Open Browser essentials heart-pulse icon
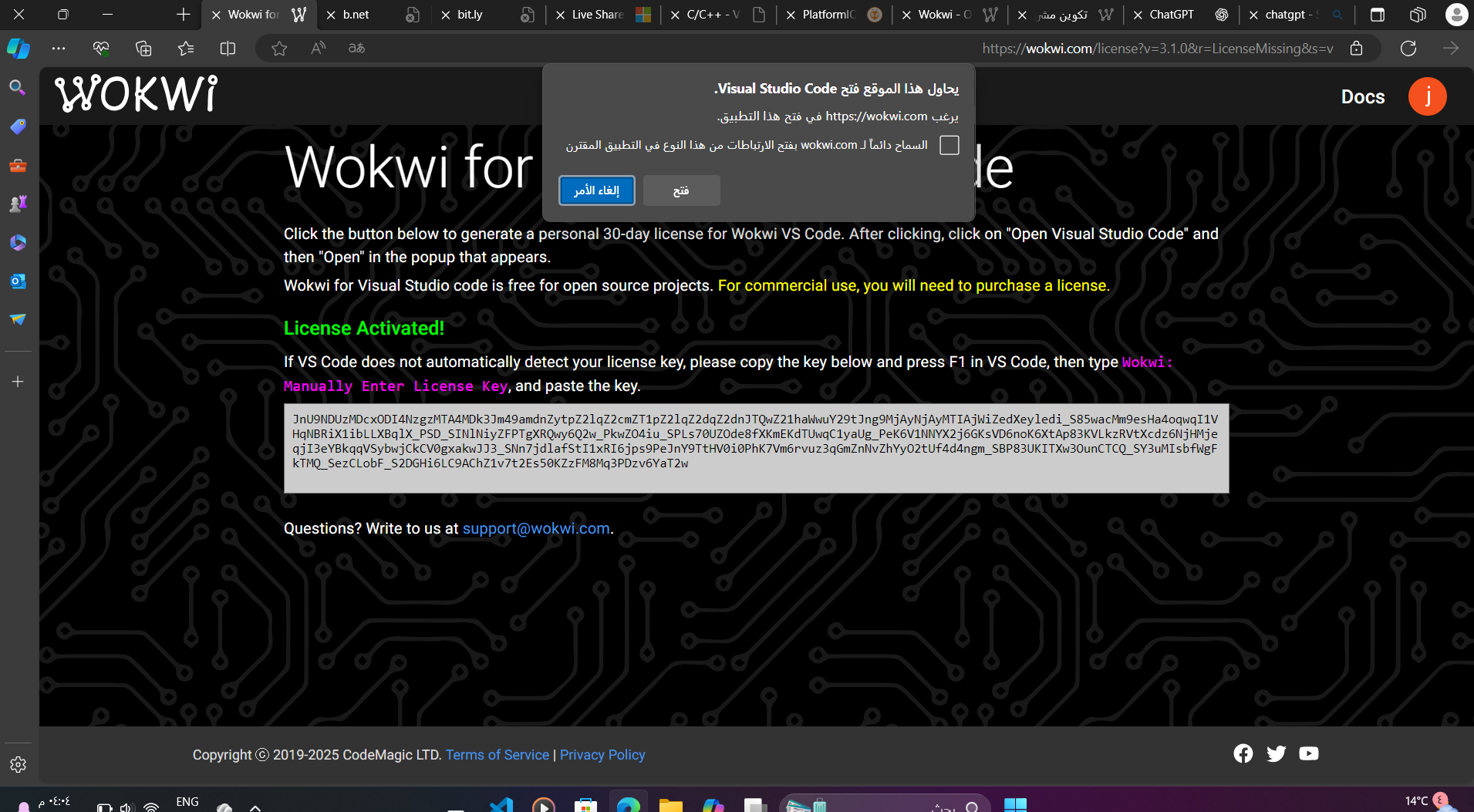 pos(101,49)
